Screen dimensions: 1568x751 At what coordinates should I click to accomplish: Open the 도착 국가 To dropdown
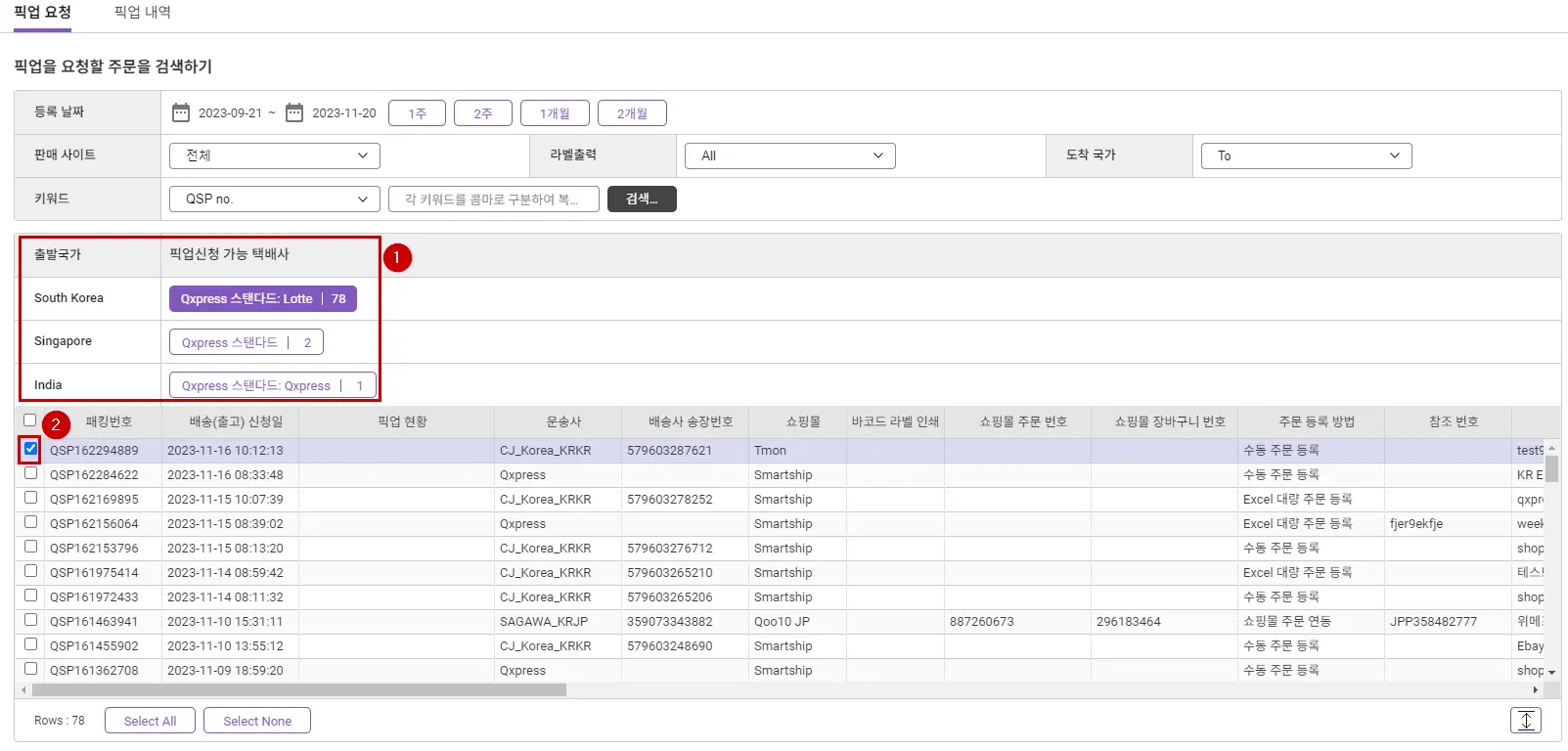[x=1306, y=155]
